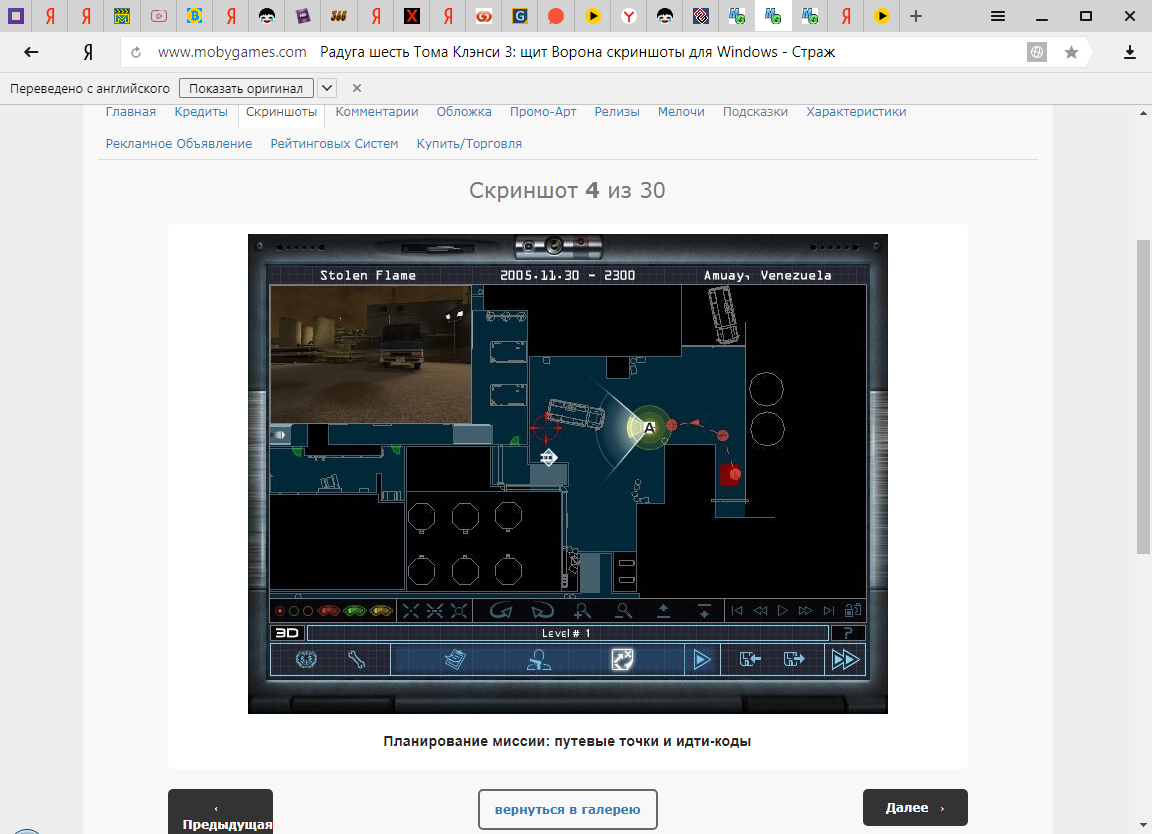The image size is (1152, 834).
Task: Click the www.mobygames.com address field
Action: click(231, 52)
